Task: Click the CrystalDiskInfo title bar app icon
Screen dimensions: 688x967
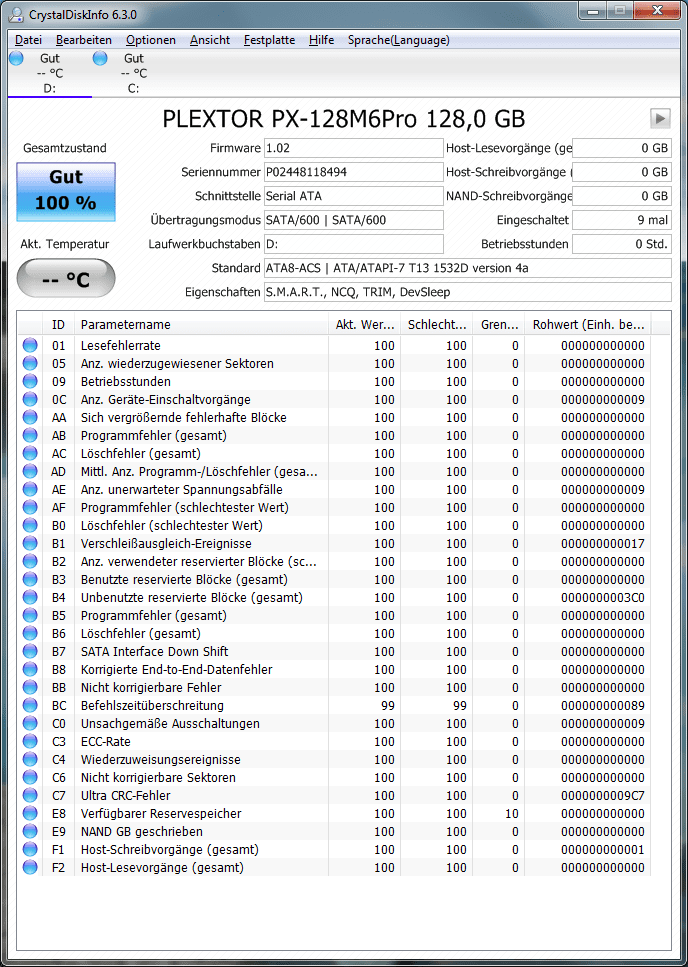Action: tap(18, 14)
